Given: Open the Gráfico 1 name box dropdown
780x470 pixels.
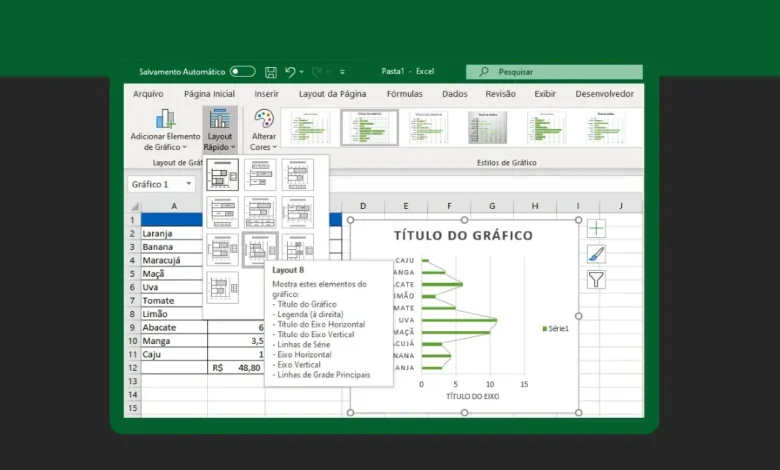Looking at the screenshot, I should 189,184.
